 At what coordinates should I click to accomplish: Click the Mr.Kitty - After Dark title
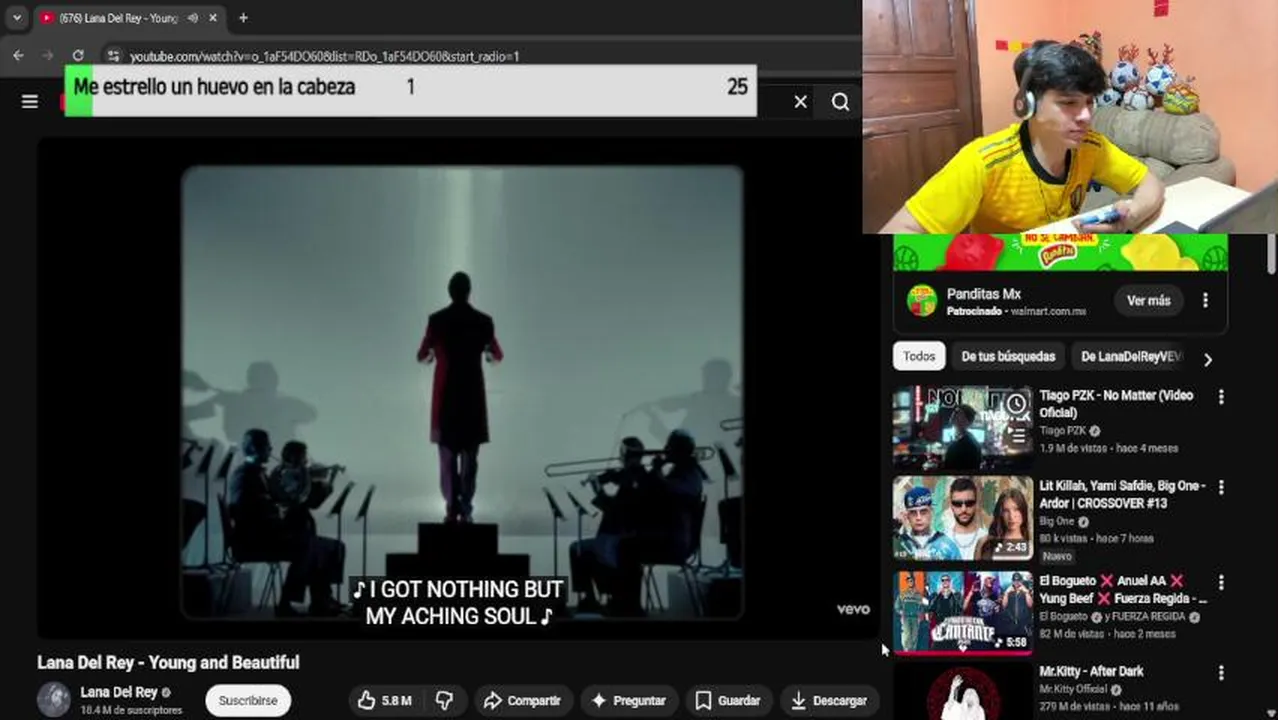[x=1091, y=671]
